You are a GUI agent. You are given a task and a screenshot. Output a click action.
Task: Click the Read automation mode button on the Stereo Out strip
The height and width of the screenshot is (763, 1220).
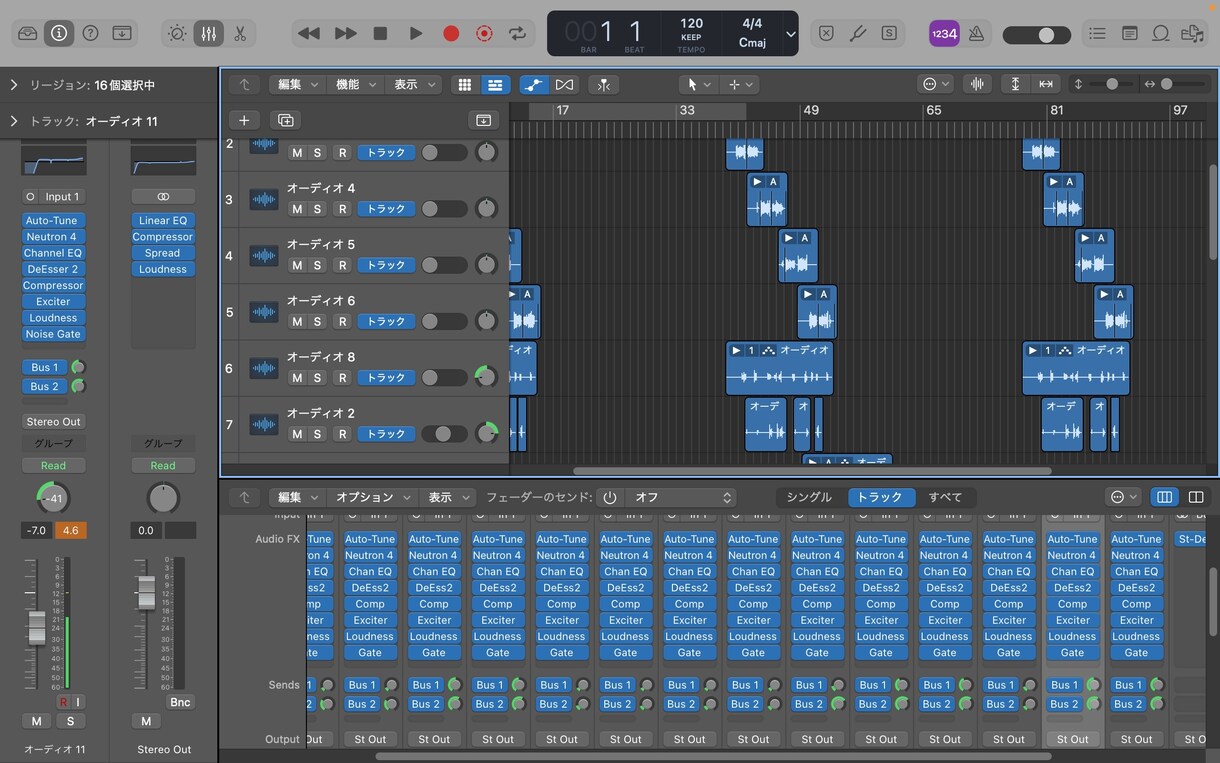163,466
